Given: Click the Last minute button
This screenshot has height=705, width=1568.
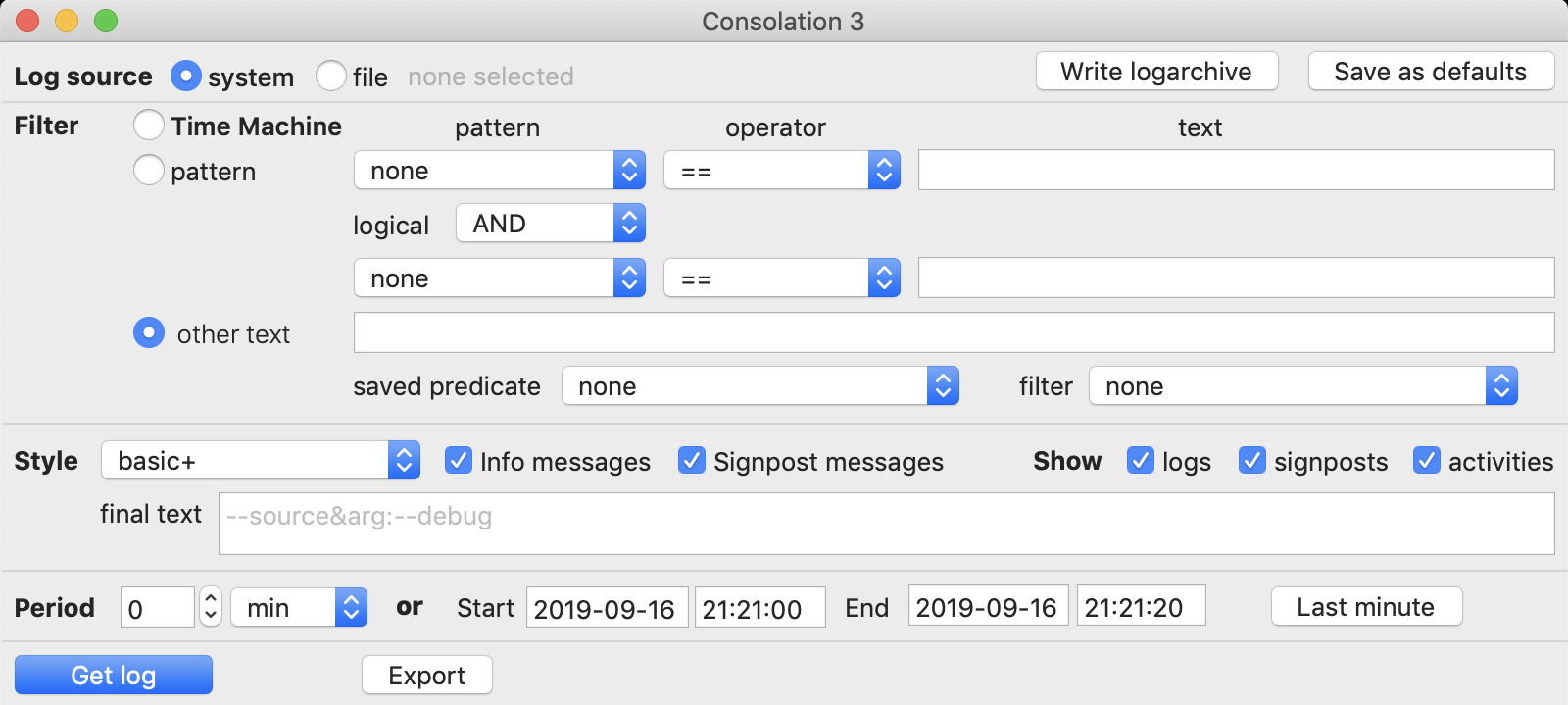Looking at the screenshot, I should [1366, 607].
